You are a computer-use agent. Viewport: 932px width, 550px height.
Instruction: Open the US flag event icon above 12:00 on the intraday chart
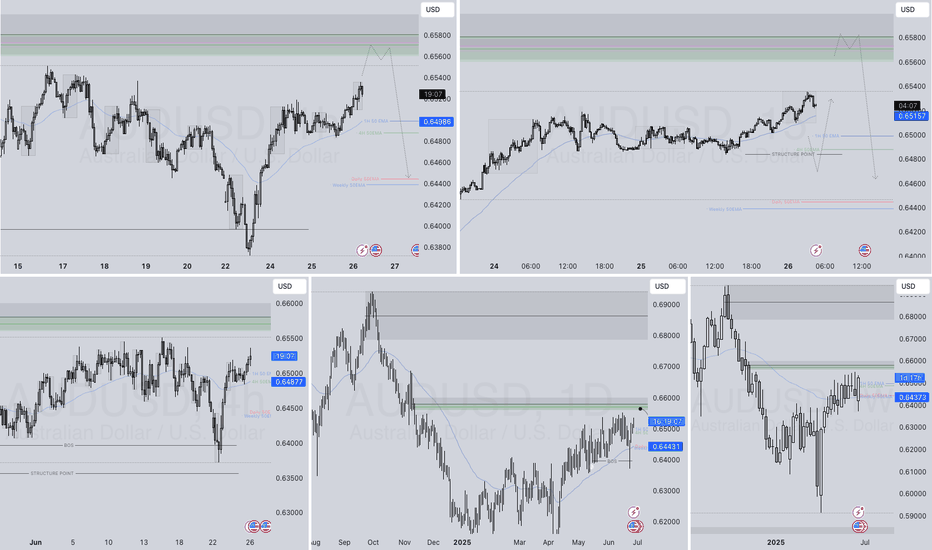click(864, 250)
